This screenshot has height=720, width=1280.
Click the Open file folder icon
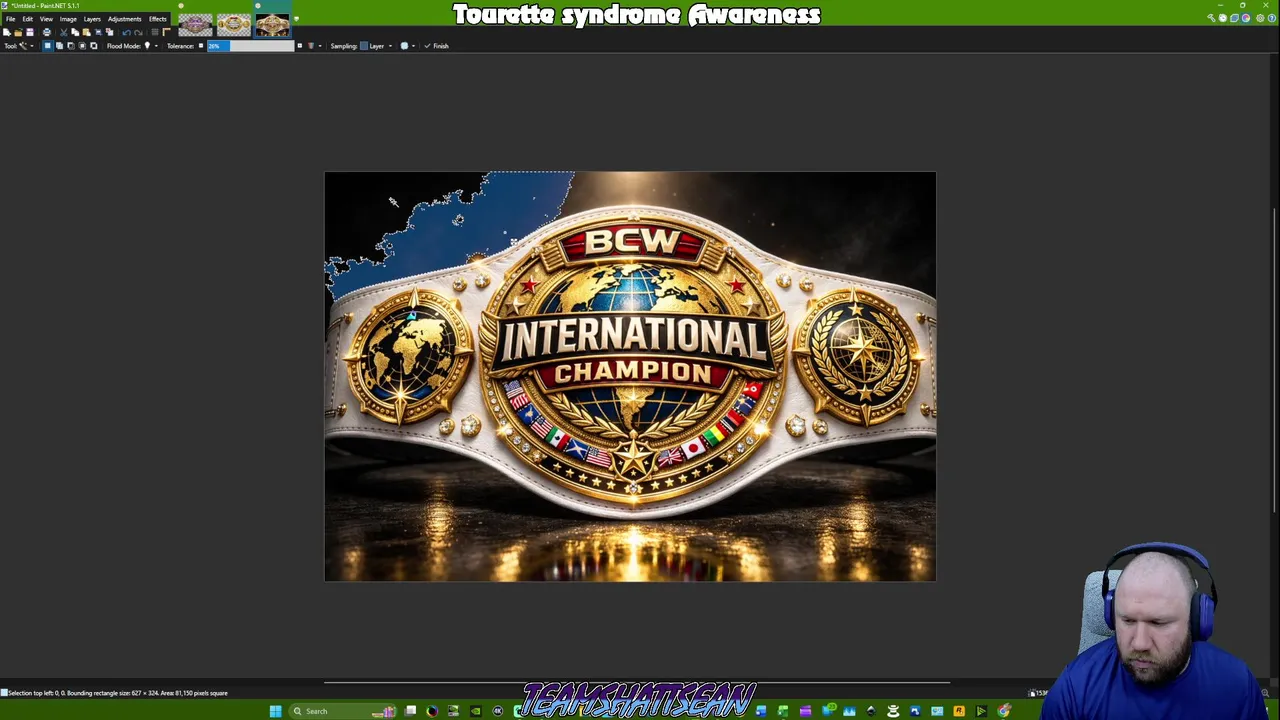click(18, 33)
